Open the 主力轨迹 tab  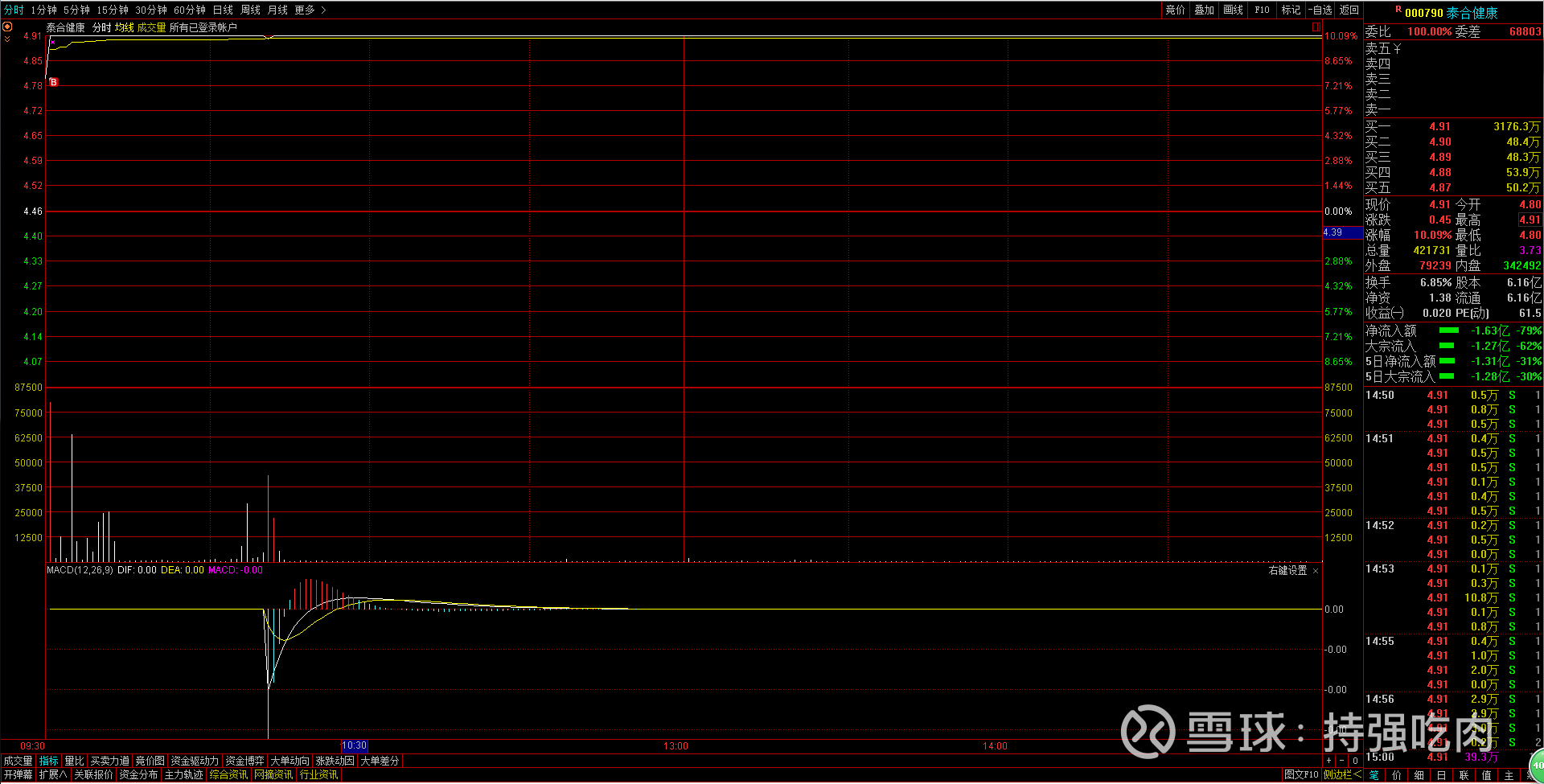183,774
